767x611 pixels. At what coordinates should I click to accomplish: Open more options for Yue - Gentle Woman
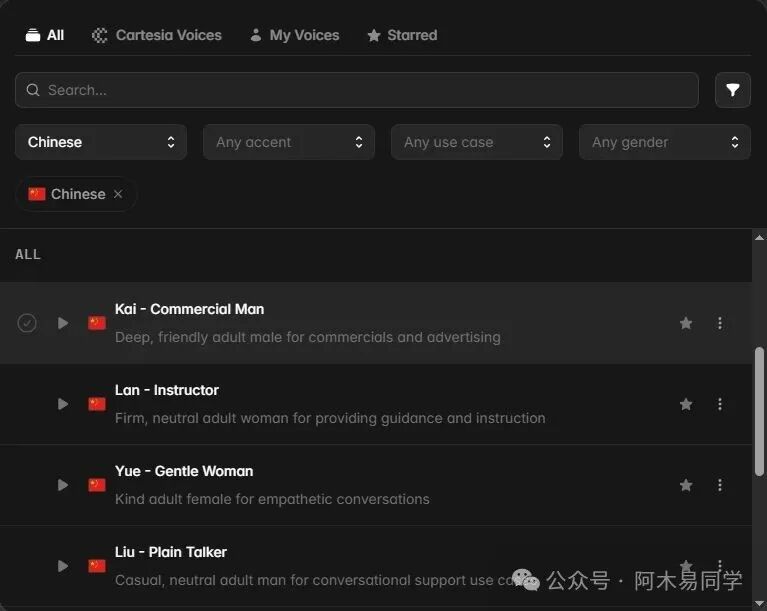tap(720, 485)
